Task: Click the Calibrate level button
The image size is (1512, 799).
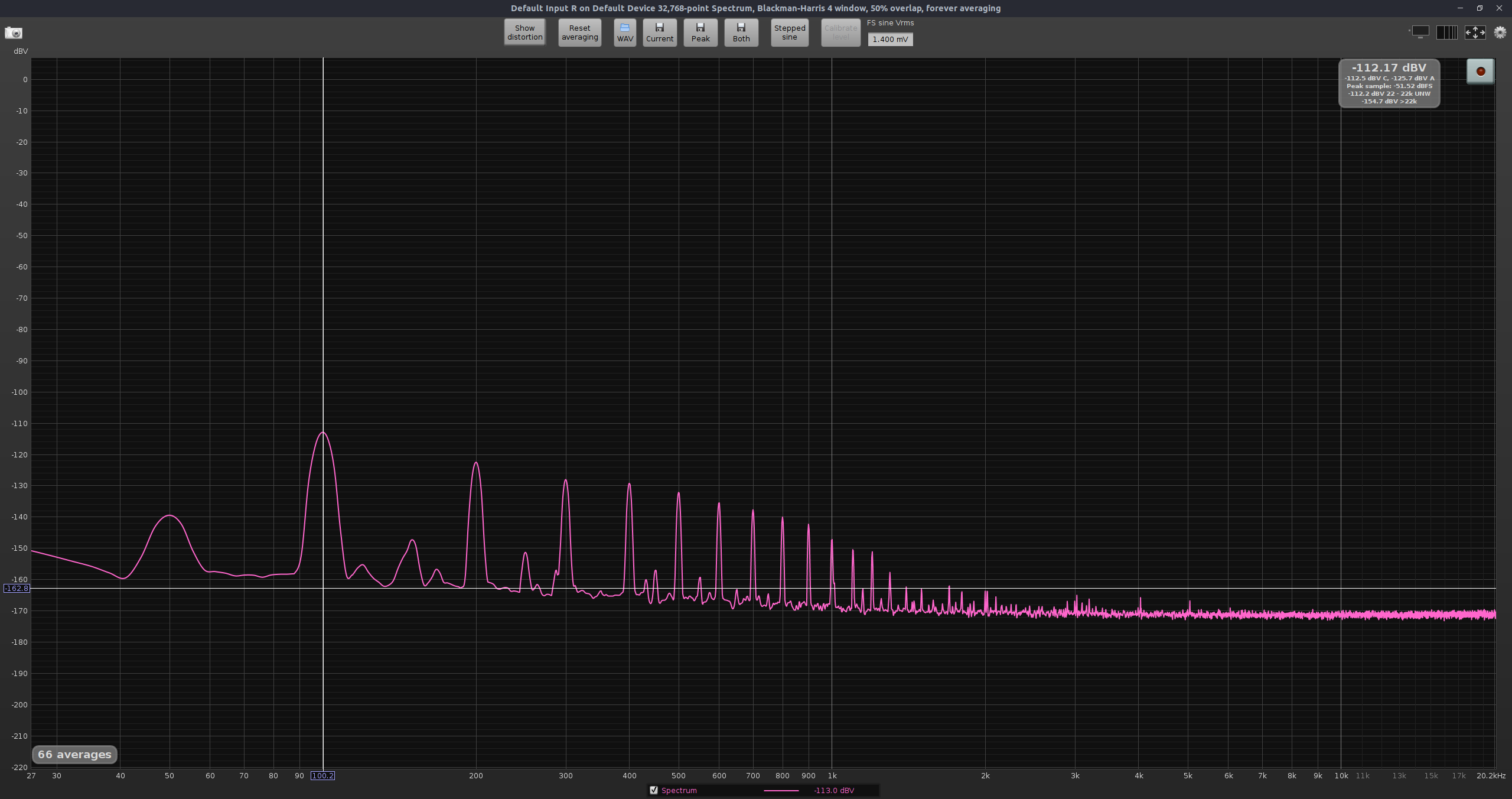Action: (x=840, y=33)
